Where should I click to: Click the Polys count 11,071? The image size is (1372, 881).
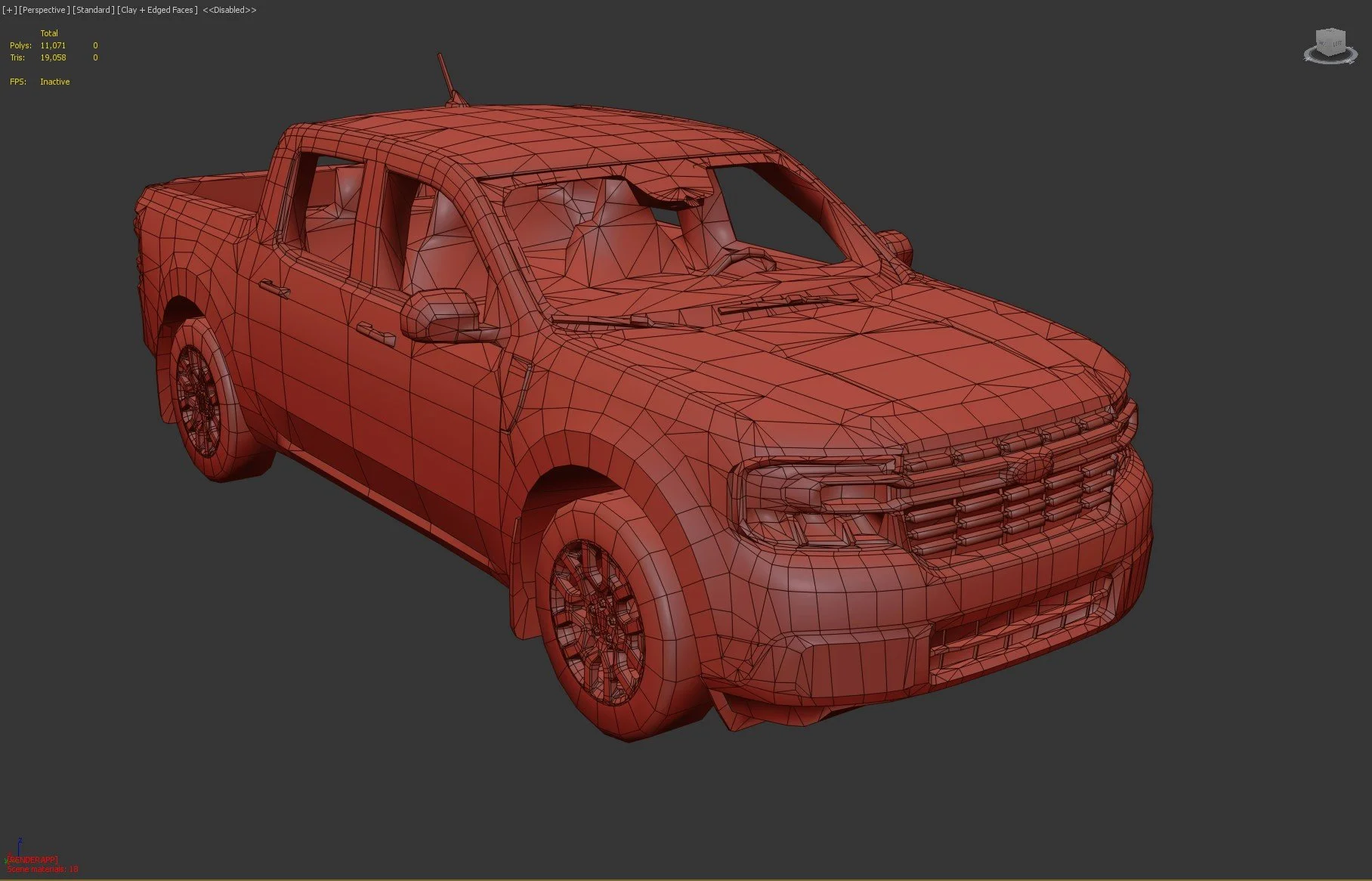pyautogui.click(x=53, y=45)
